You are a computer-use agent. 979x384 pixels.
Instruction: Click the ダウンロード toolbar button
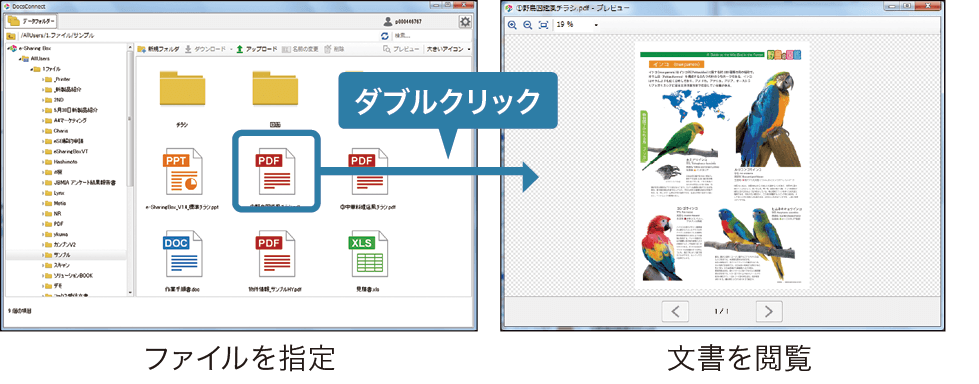pos(205,49)
